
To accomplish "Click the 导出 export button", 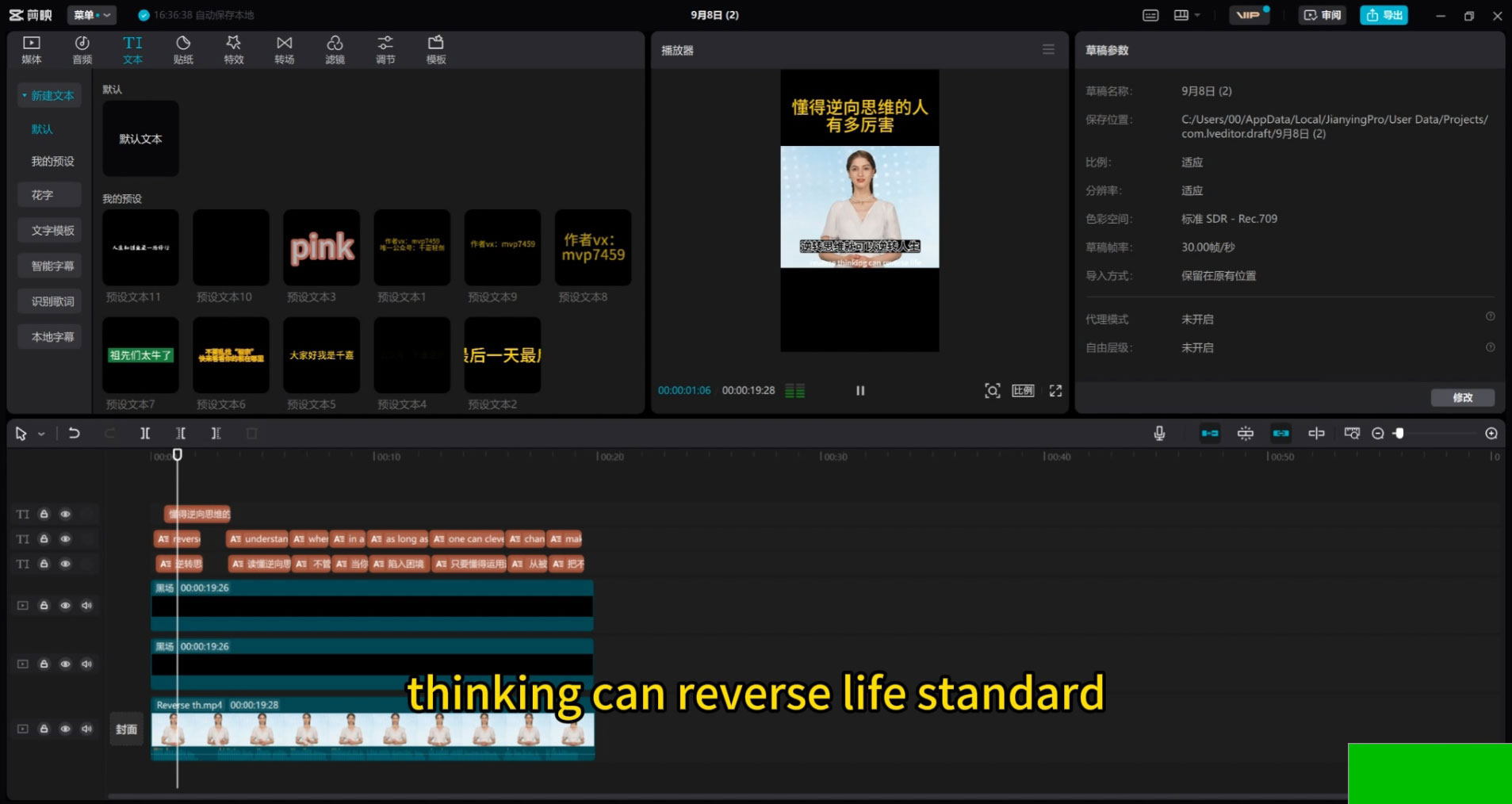I will point(1384,15).
